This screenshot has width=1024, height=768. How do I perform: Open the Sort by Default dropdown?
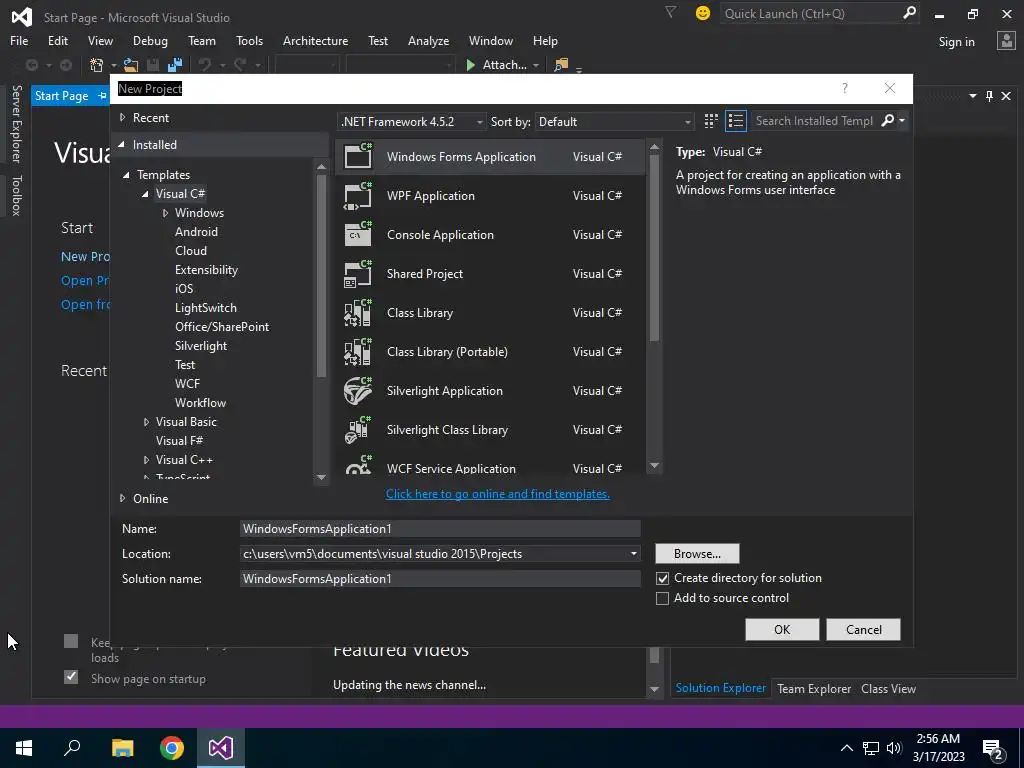tap(614, 121)
